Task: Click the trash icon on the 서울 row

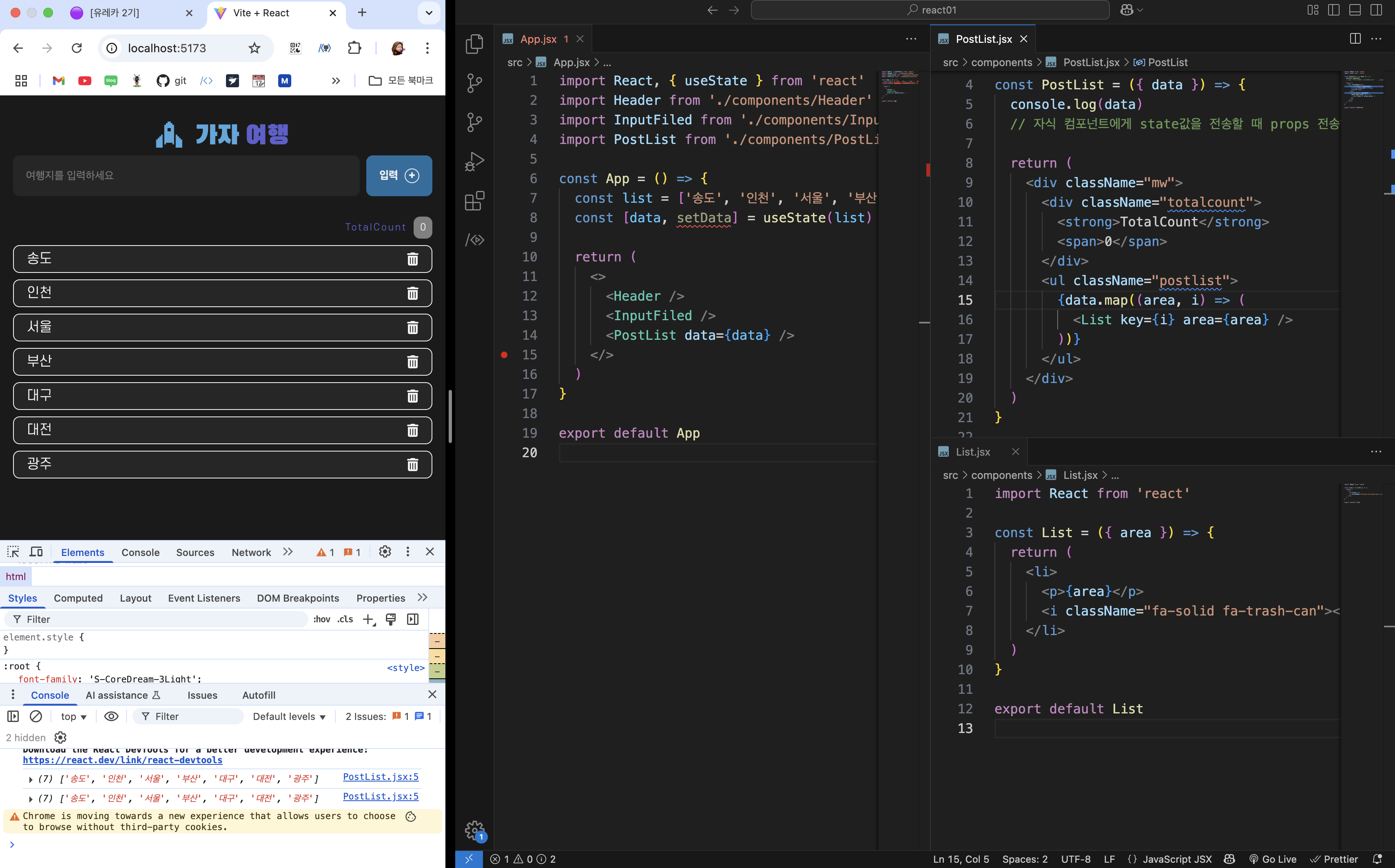Action: (x=412, y=327)
